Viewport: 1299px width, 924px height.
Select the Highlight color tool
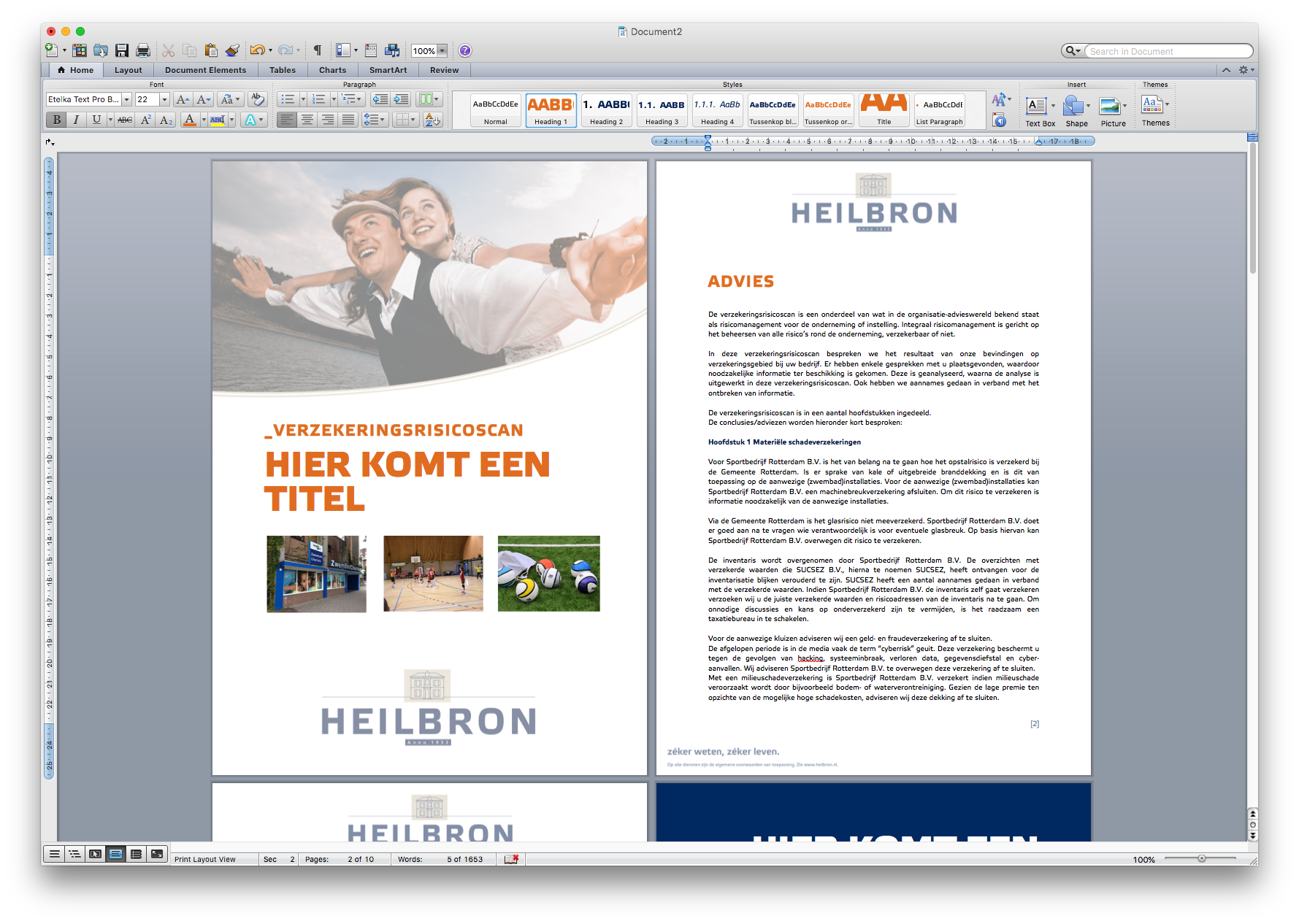(217, 120)
